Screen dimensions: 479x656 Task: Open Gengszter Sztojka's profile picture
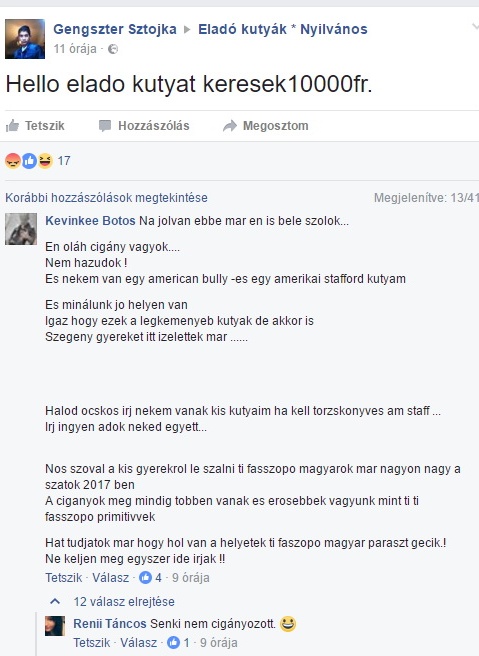pyautogui.click(x=25, y=39)
